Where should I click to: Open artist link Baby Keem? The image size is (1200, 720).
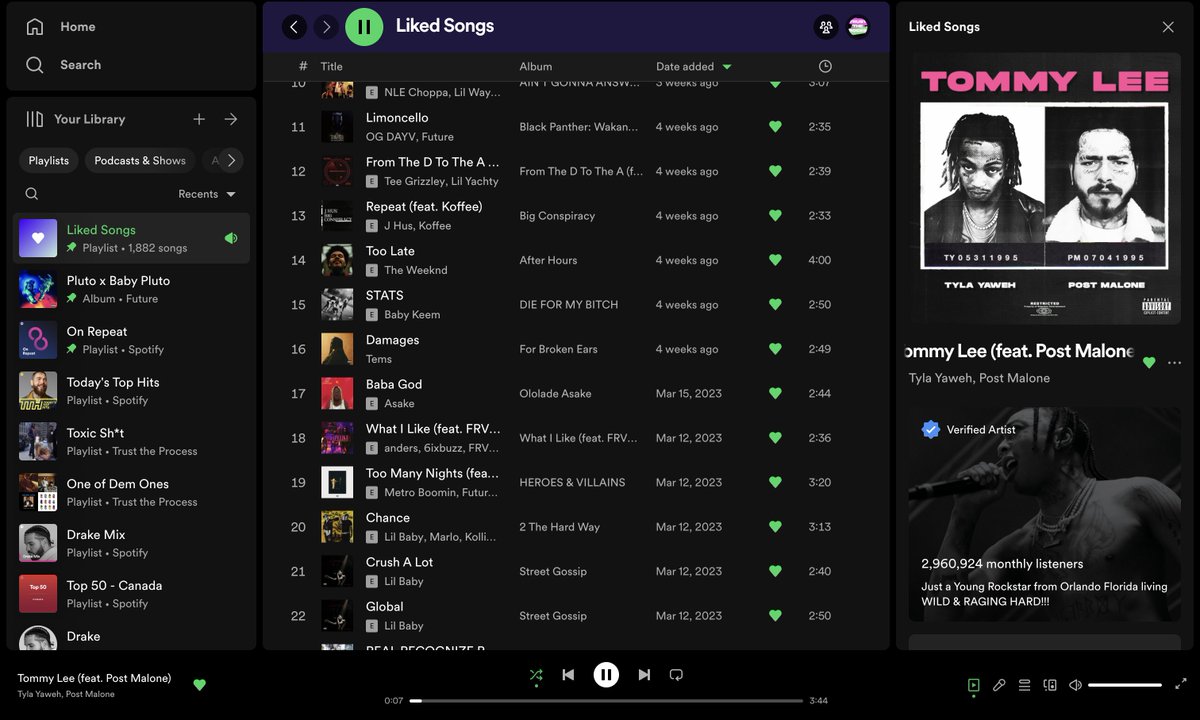[412, 314]
